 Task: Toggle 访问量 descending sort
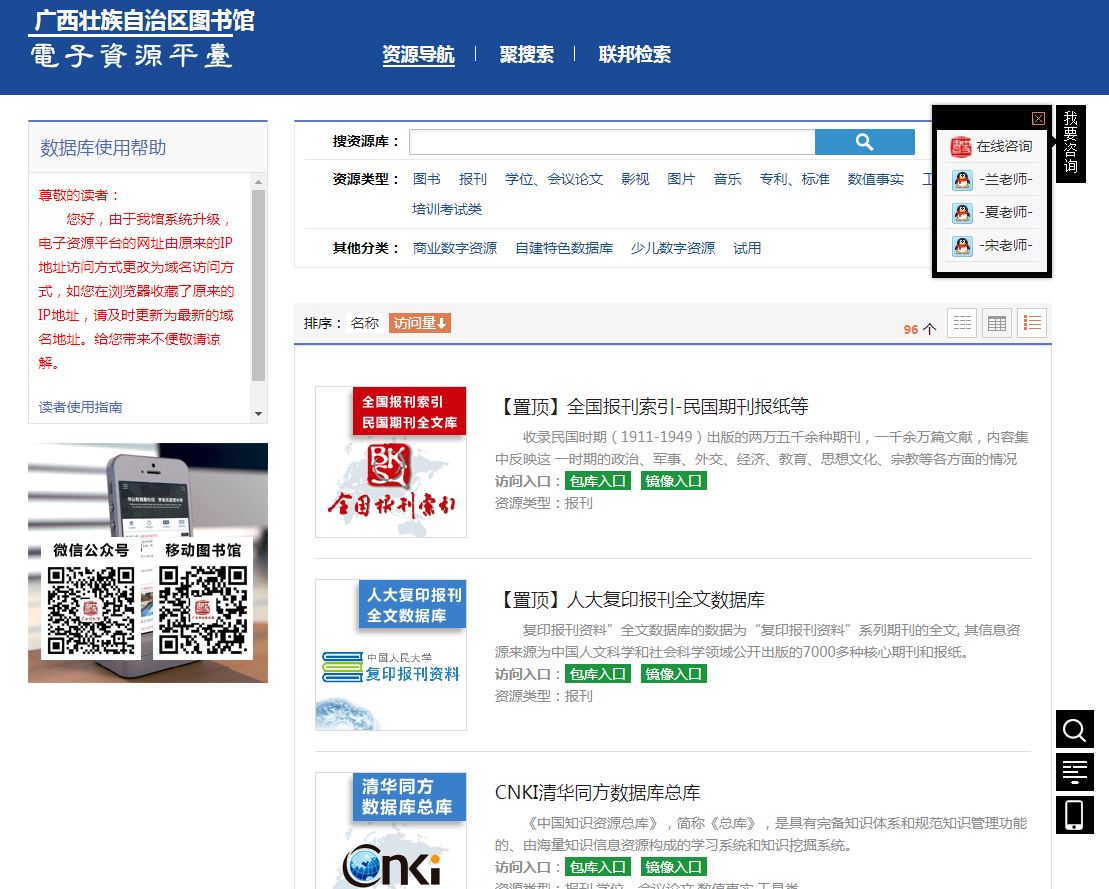click(420, 323)
